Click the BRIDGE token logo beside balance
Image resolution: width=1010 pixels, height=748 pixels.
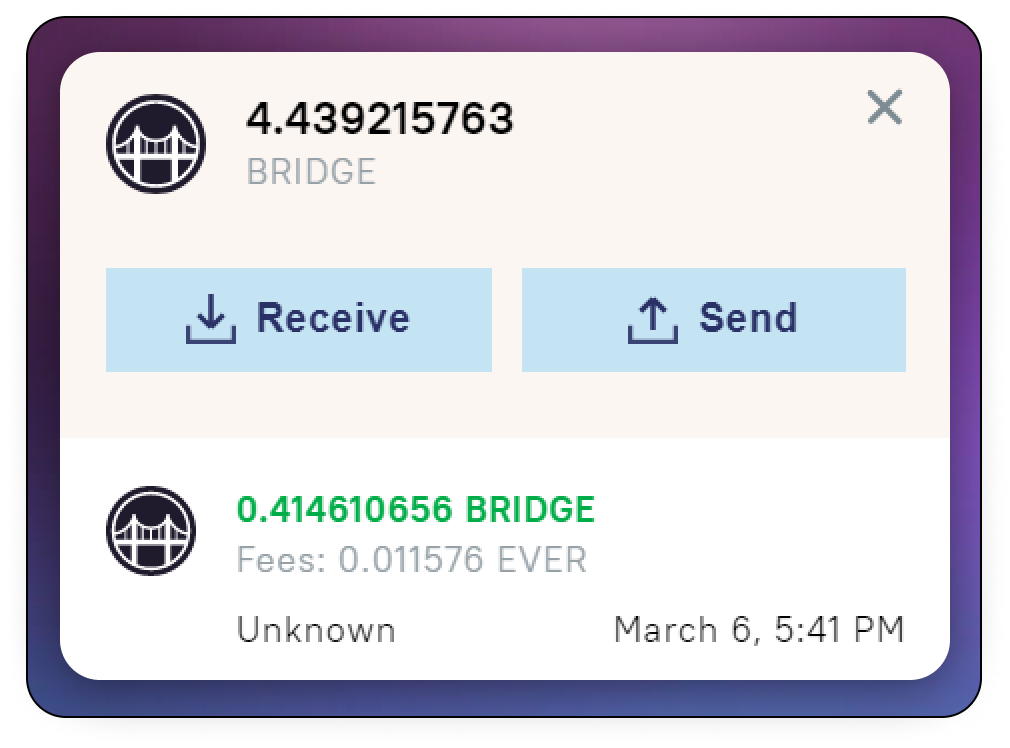156,144
